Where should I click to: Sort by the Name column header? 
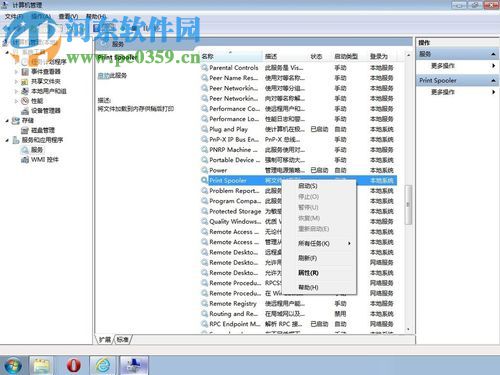coord(231,56)
